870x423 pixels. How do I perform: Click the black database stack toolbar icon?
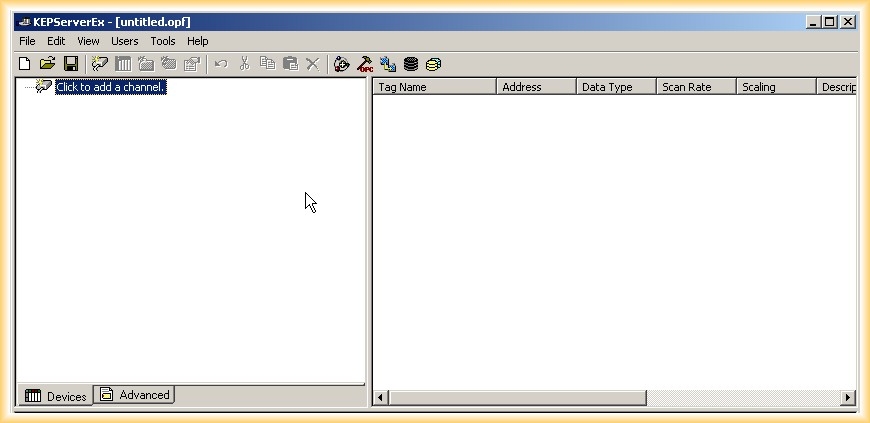click(411, 64)
